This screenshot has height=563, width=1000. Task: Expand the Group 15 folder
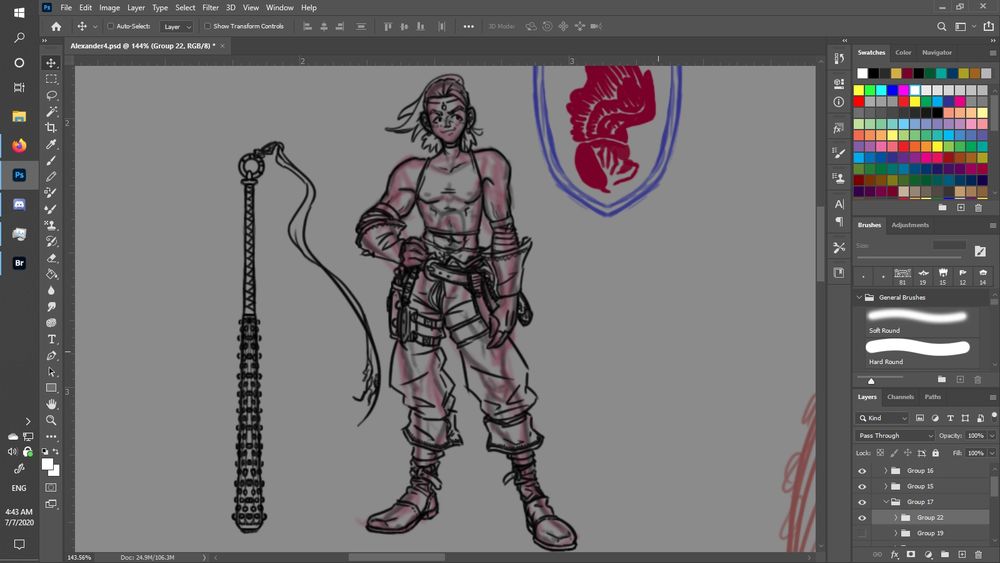[x=885, y=486]
